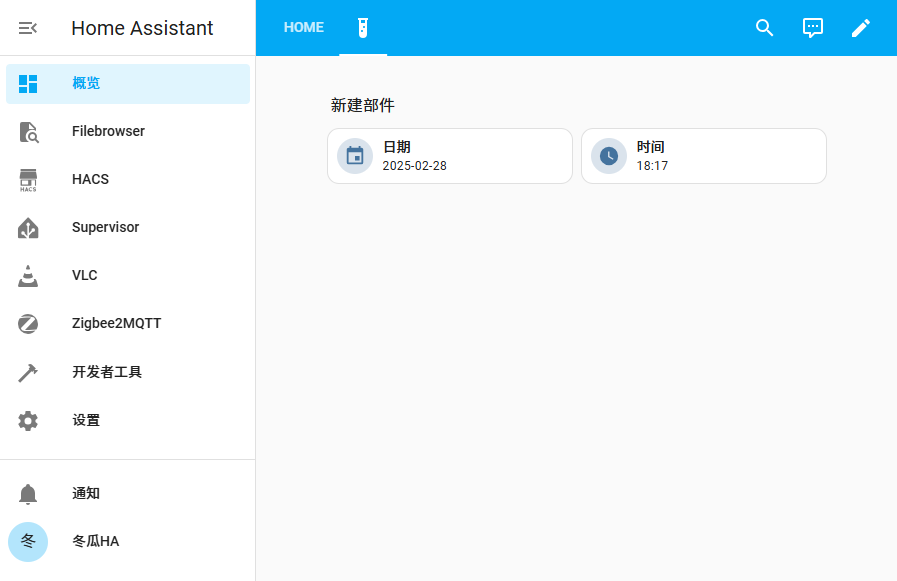The image size is (897, 581).
Task: Open the 概览 overview label
Action: (x=86, y=83)
